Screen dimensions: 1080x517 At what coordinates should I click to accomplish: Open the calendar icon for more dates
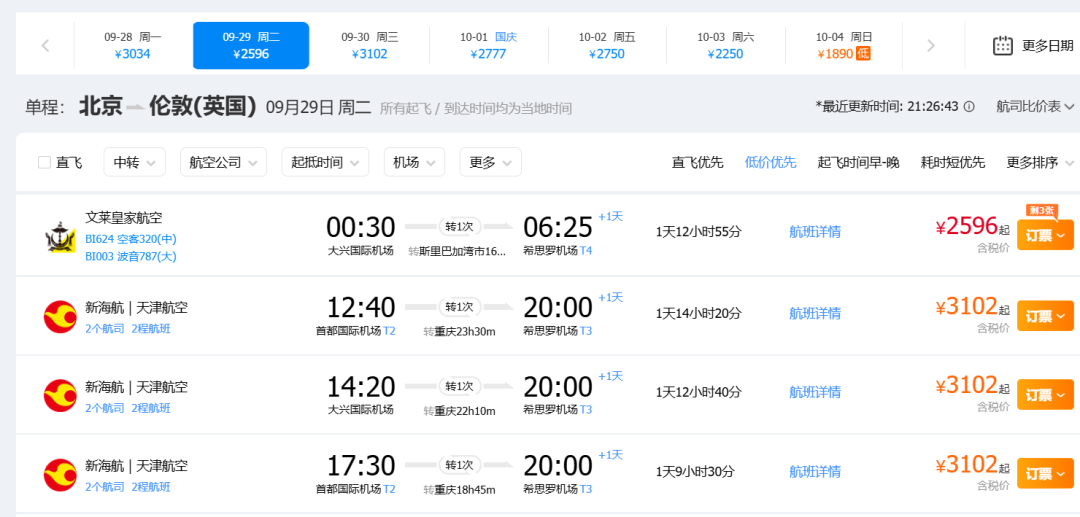point(1002,45)
